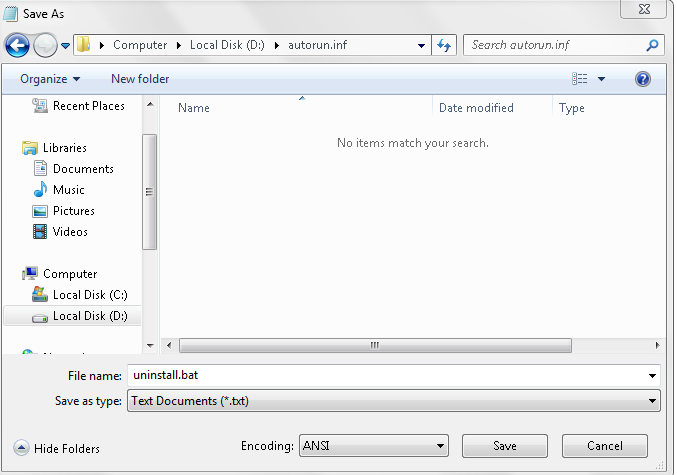Image resolution: width=677 pixels, height=475 pixels.
Task: Sort by the Type column header
Action: [x=572, y=108]
